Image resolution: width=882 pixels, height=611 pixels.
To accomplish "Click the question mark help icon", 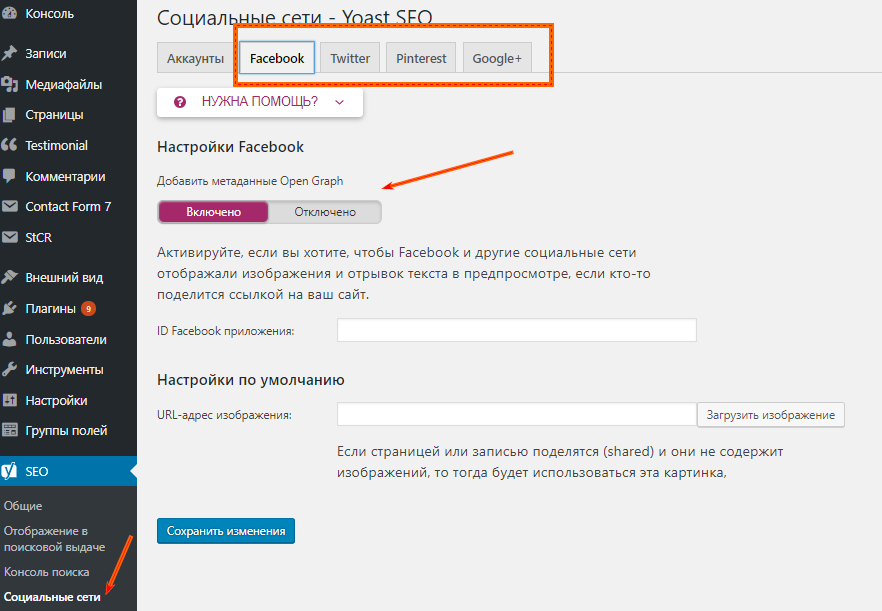I will [180, 102].
